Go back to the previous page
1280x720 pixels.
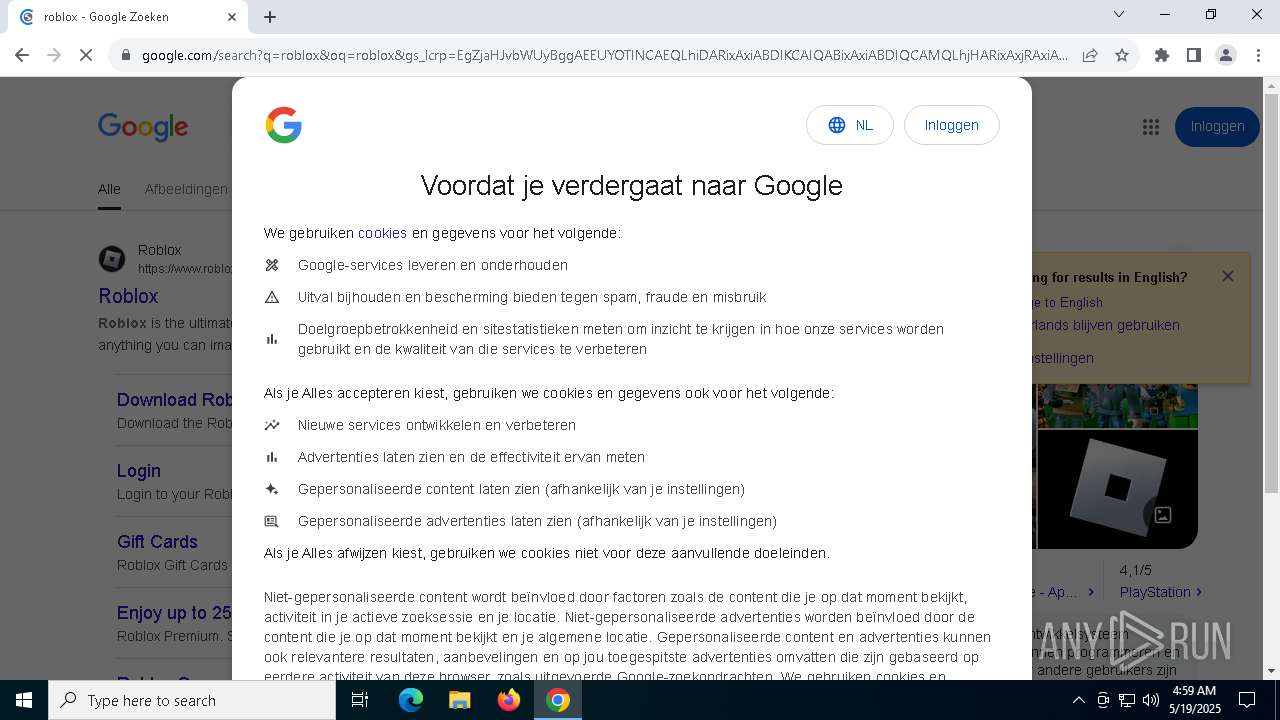coord(22,55)
